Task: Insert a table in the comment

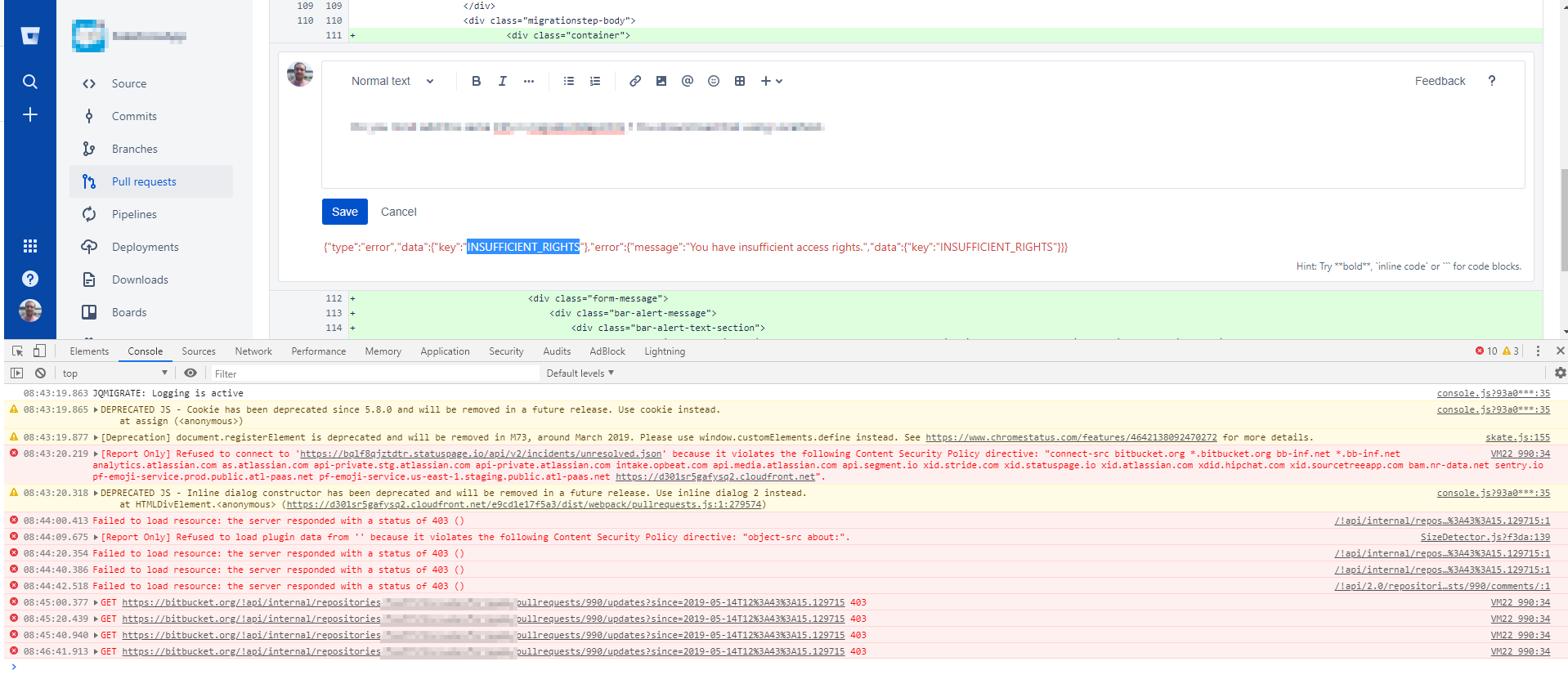Action: click(740, 81)
